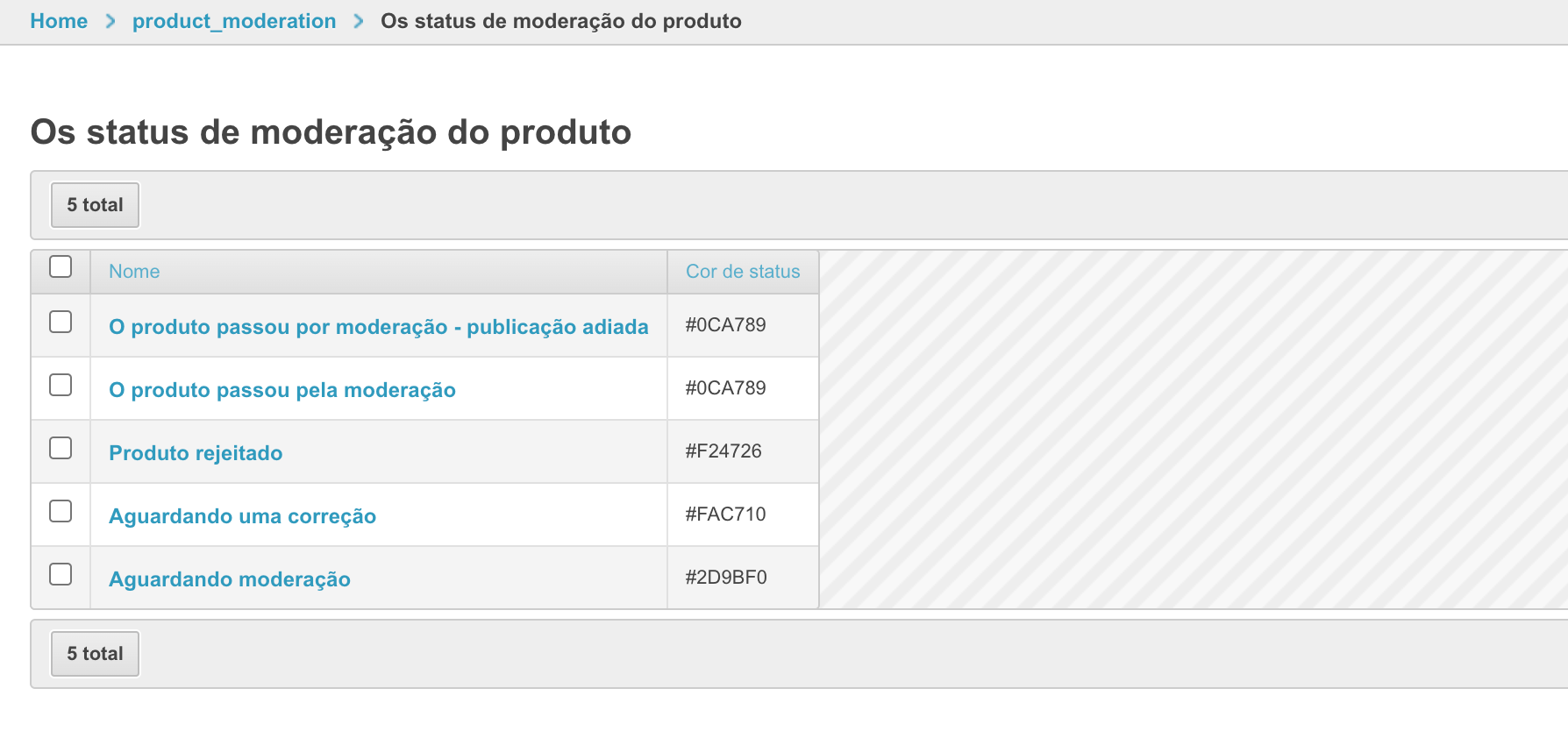
Task: Tick the 'Produto rejeitado' row checkbox
Action: coord(61,449)
